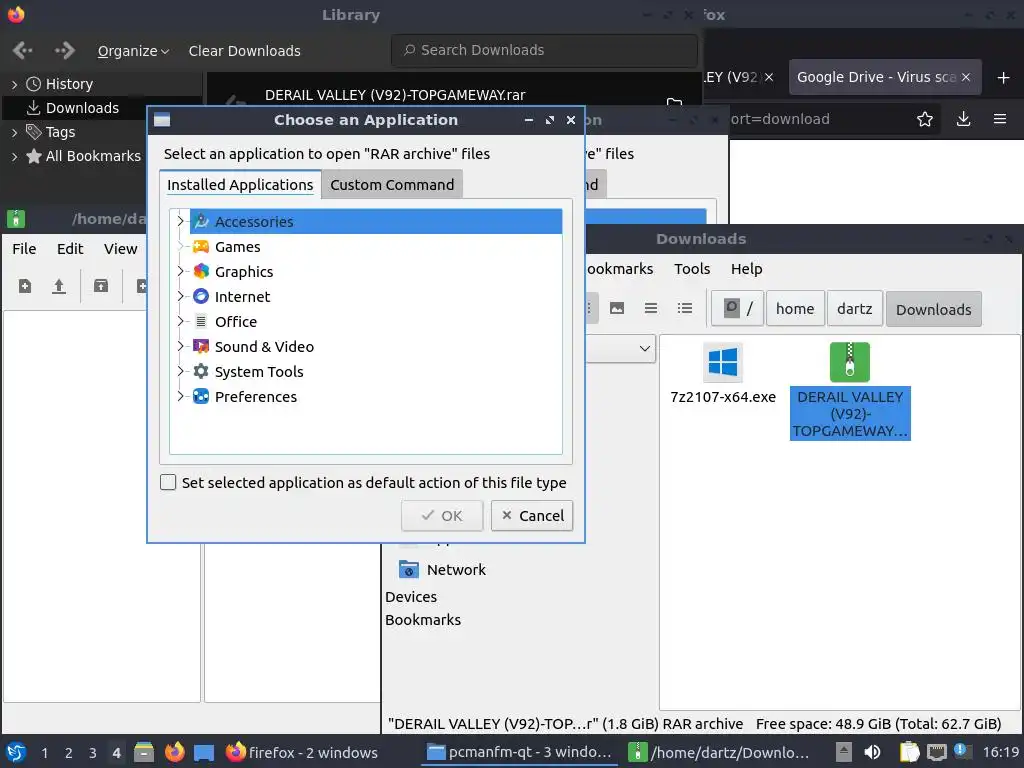Expand the Office category arrow
Screen dimensions: 1024x768
pos(180,321)
